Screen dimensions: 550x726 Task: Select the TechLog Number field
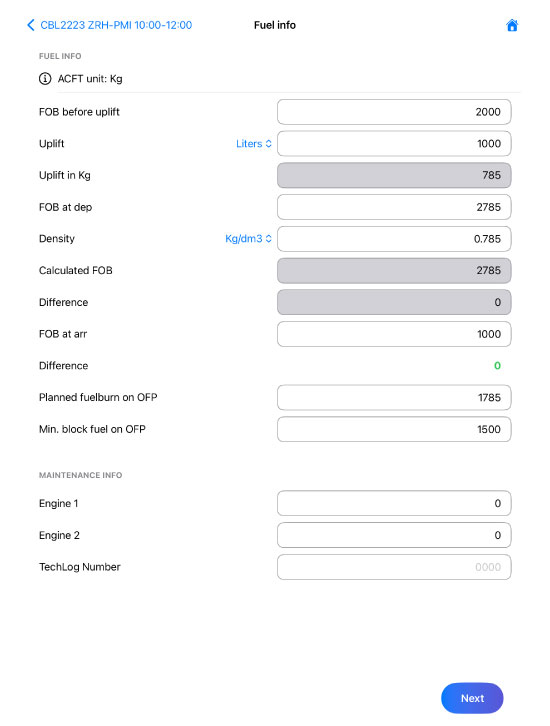(394, 567)
